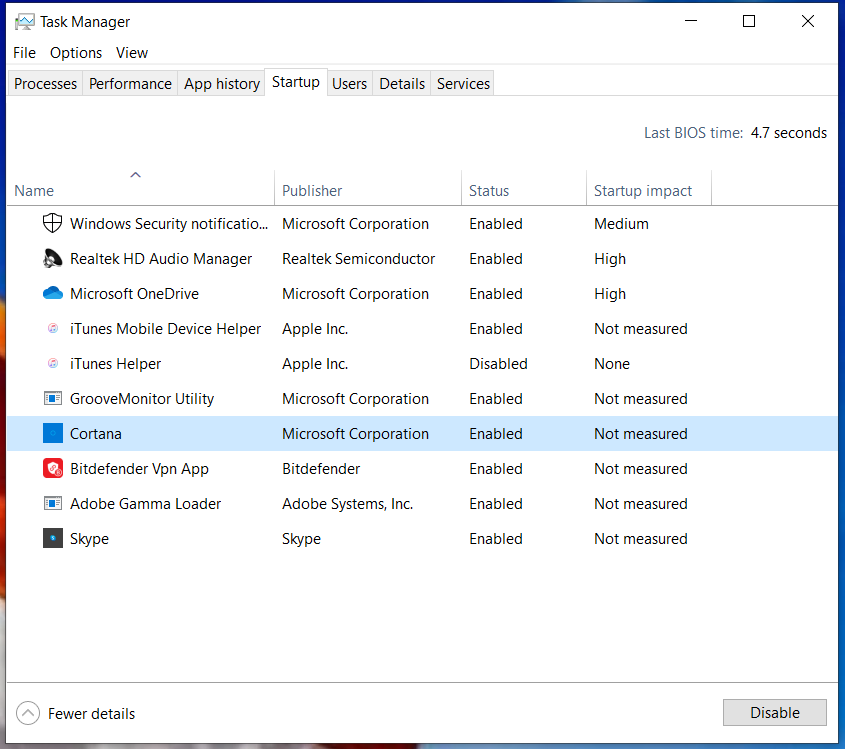The height and width of the screenshot is (749, 845).
Task: Click the Fewer details collapse chevron
Action: [x=28, y=713]
